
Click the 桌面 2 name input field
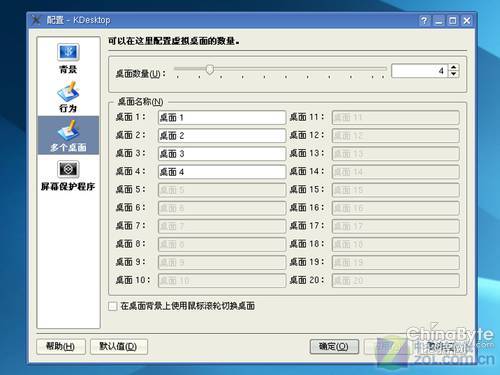(222, 136)
